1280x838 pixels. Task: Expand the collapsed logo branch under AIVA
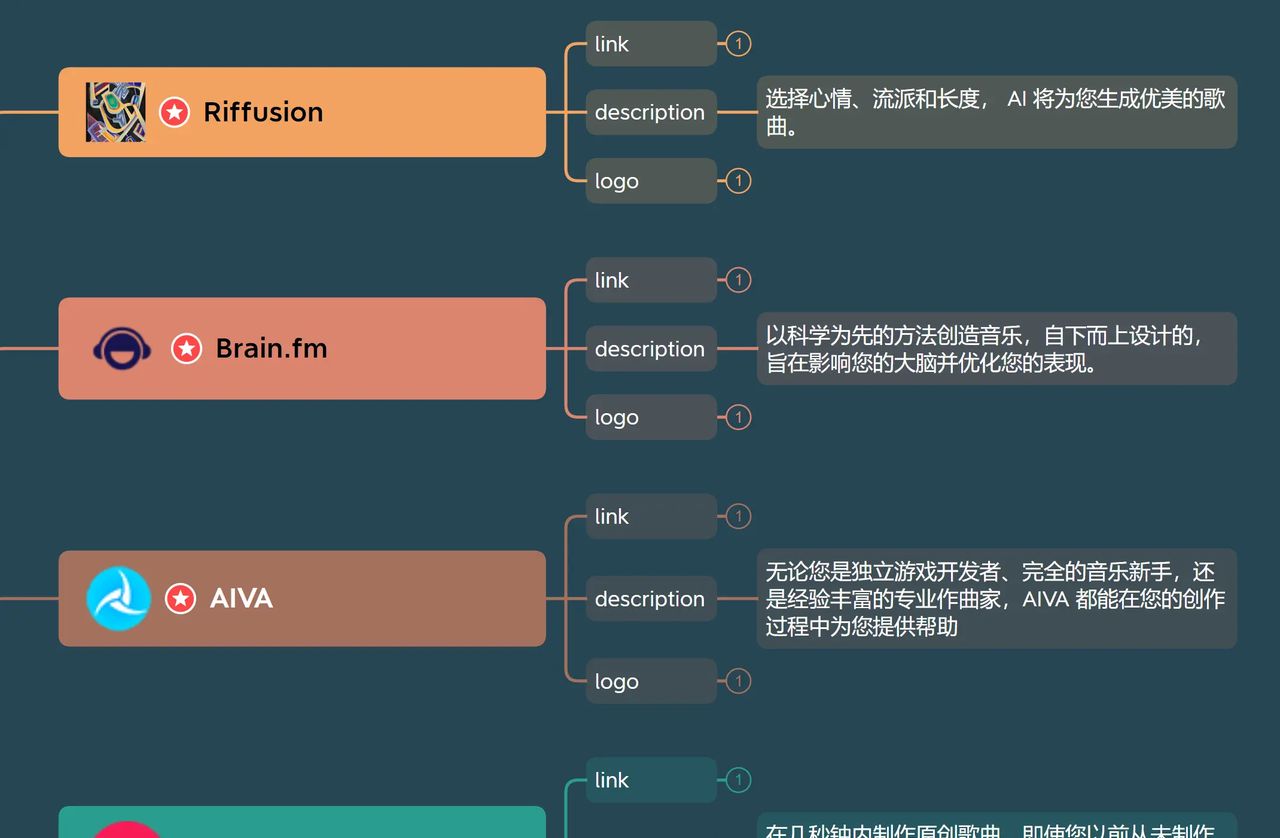pos(737,681)
